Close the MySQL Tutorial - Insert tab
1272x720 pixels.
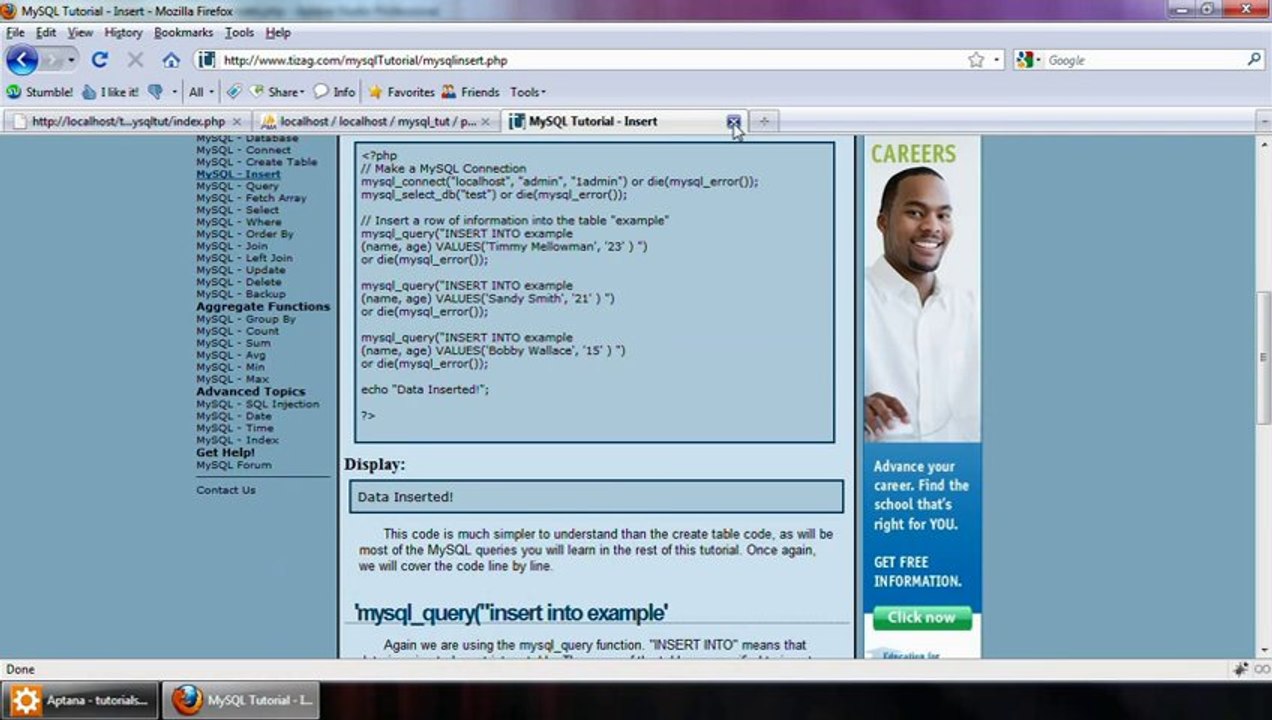point(734,121)
